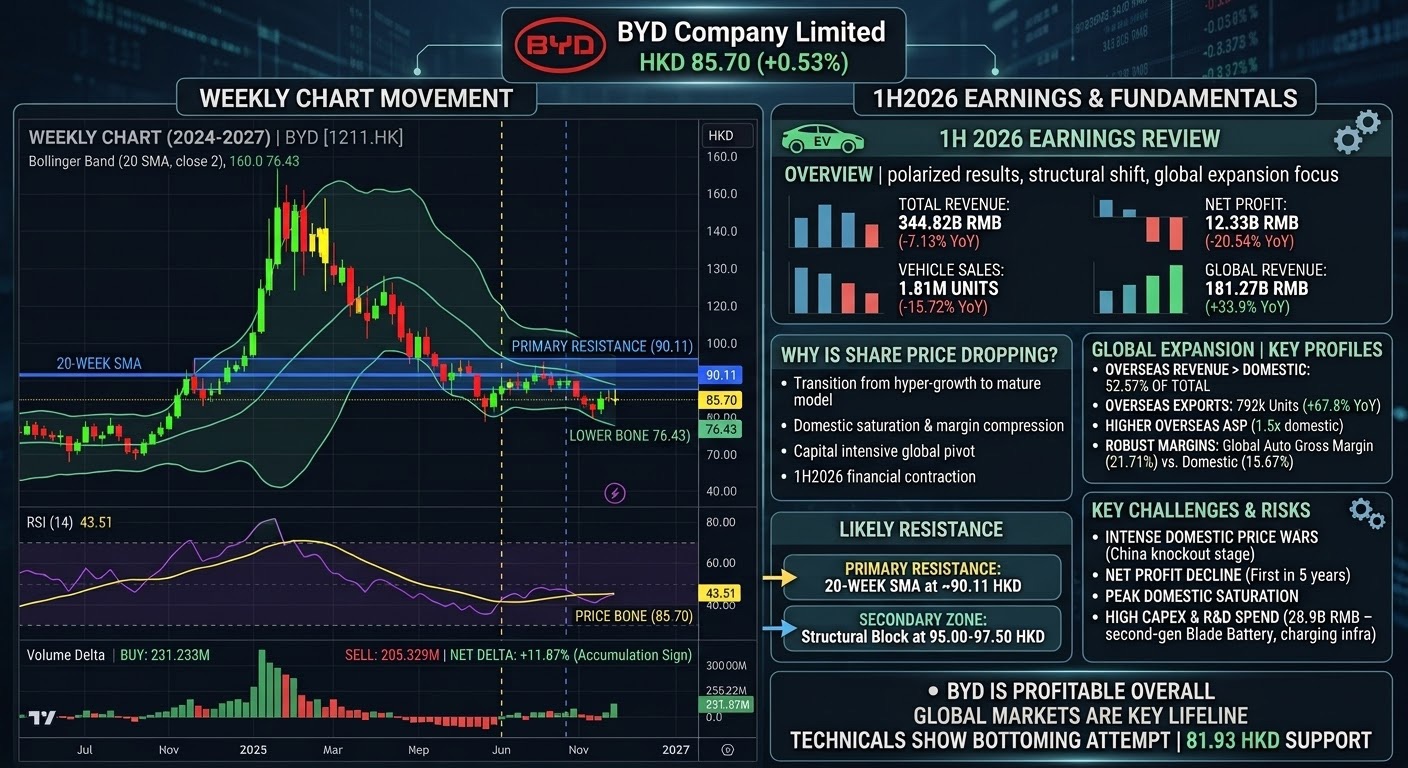Viewport: 1408px width, 768px height.
Task: Click the Why Is Share Price Dropping heading
Action: (x=918, y=355)
